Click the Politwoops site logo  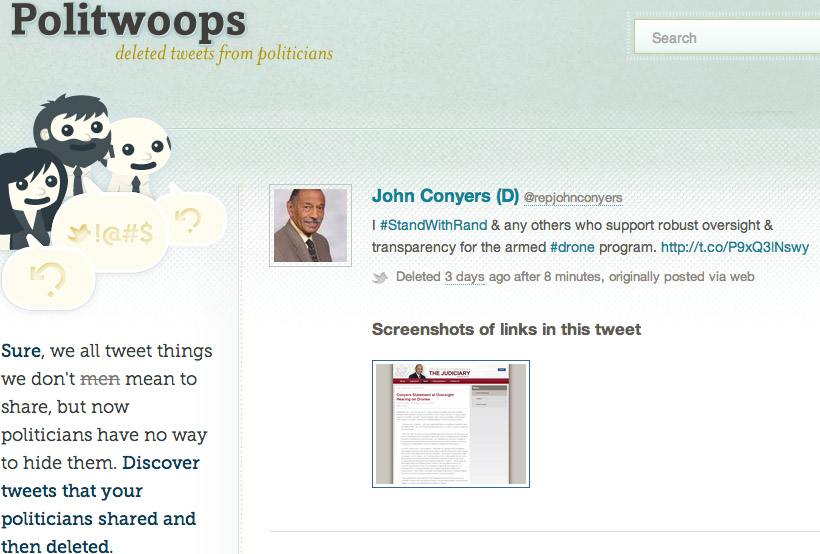tap(128, 21)
